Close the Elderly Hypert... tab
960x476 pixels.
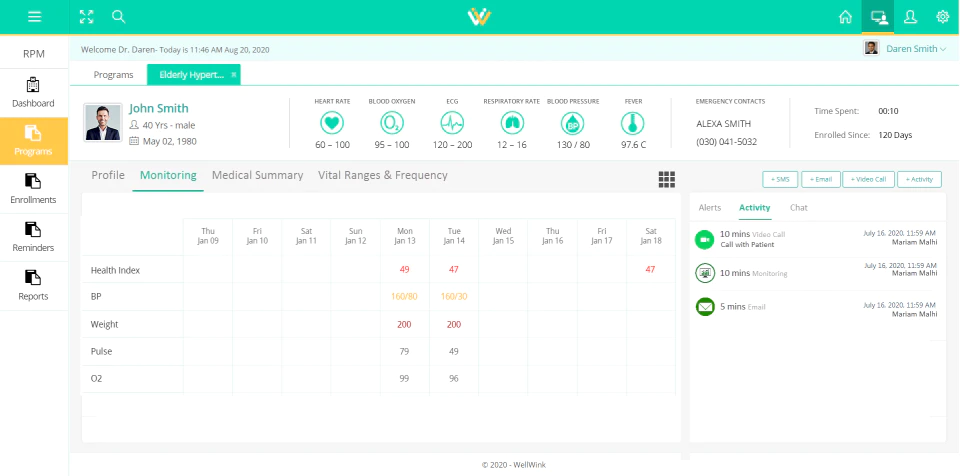click(x=233, y=75)
